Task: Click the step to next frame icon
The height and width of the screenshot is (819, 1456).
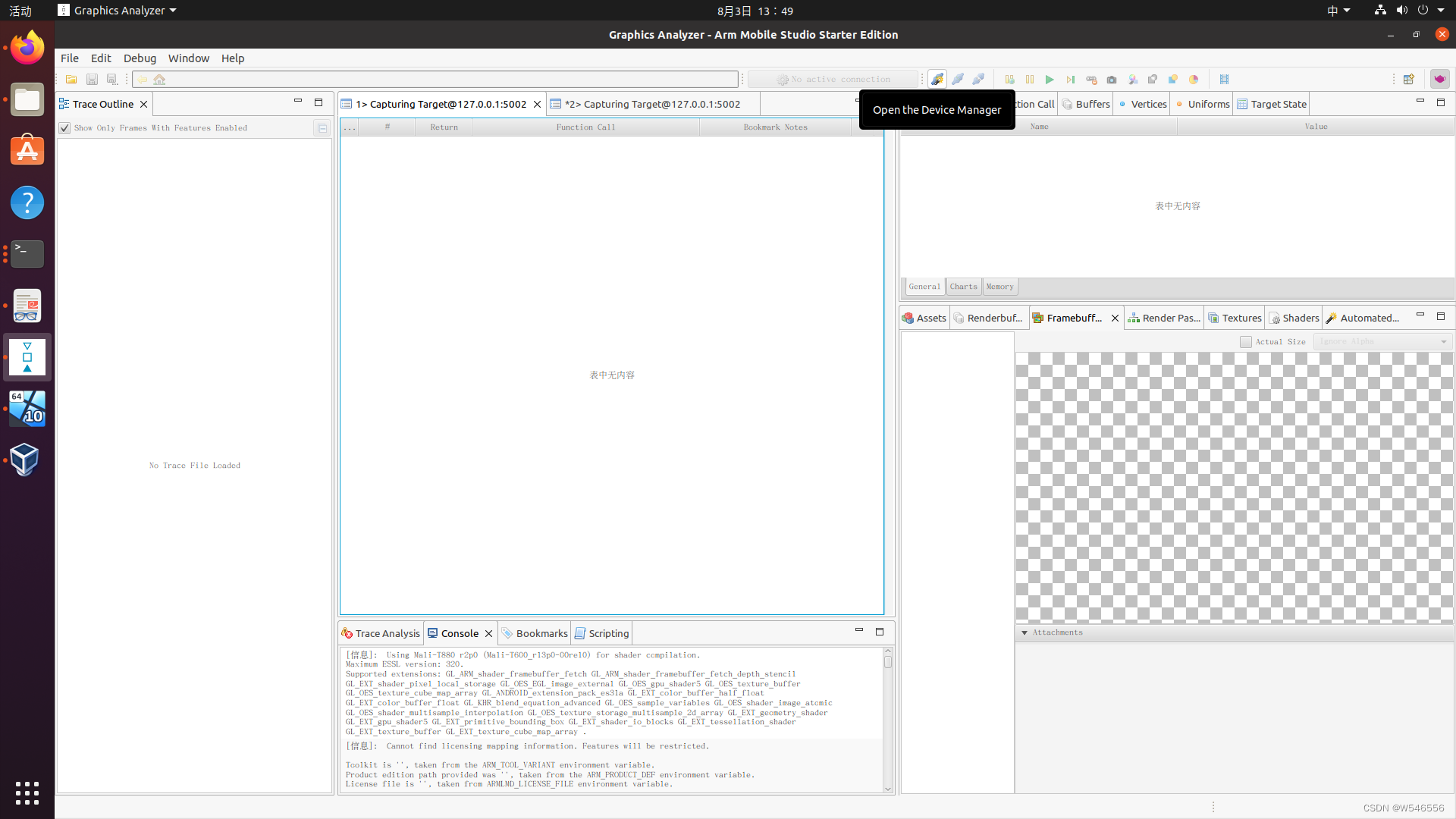Action: [1070, 79]
